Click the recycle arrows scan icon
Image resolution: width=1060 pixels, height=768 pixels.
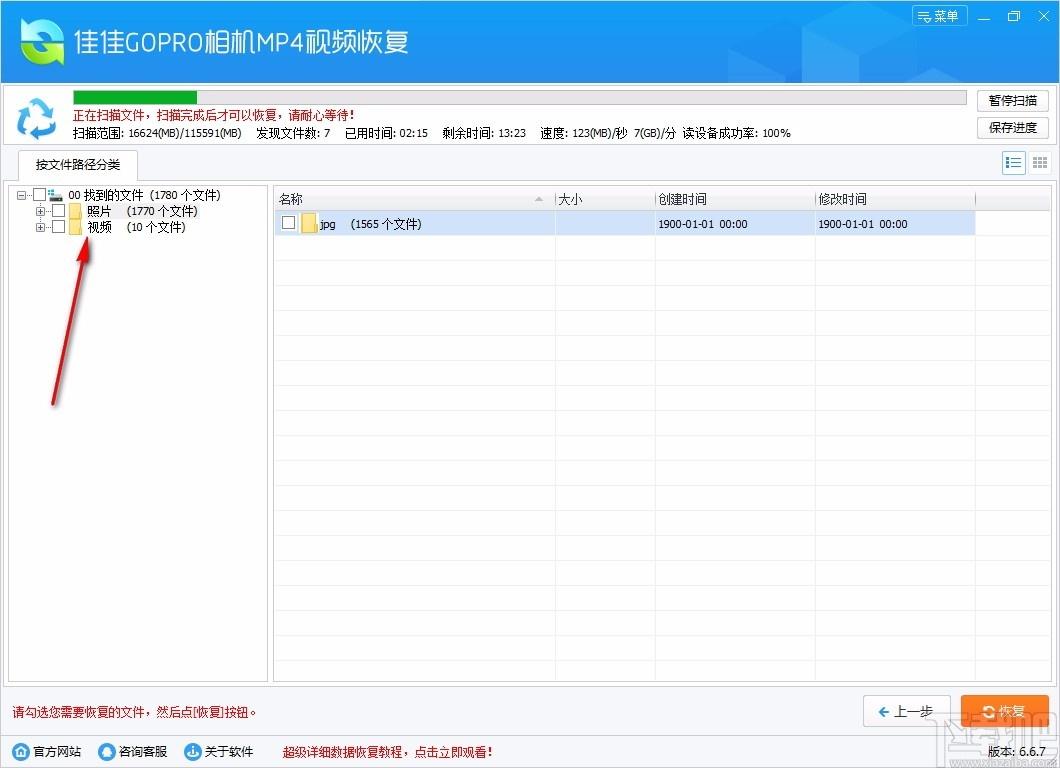[37, 118]
